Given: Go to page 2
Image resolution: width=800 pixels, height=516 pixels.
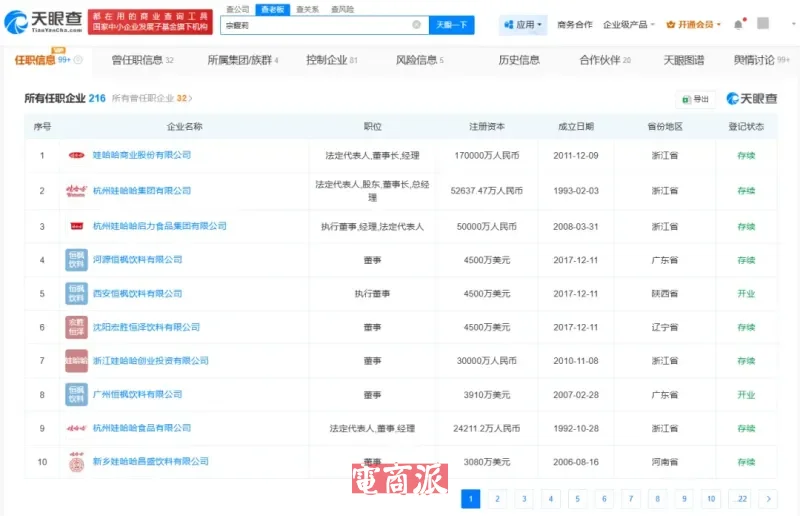Looking at the screenshot, I should coord(497,499).
